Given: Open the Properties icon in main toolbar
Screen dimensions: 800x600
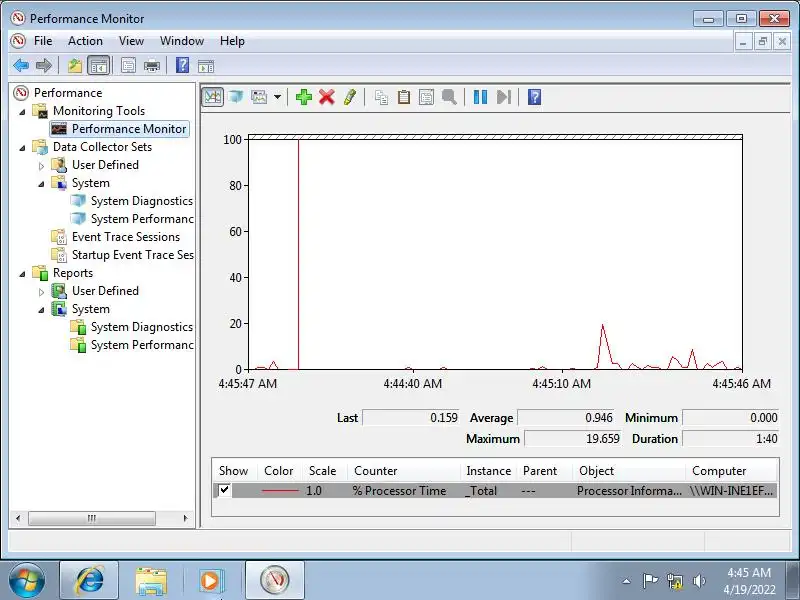Looking at the screenshot, I should [128, 65].
